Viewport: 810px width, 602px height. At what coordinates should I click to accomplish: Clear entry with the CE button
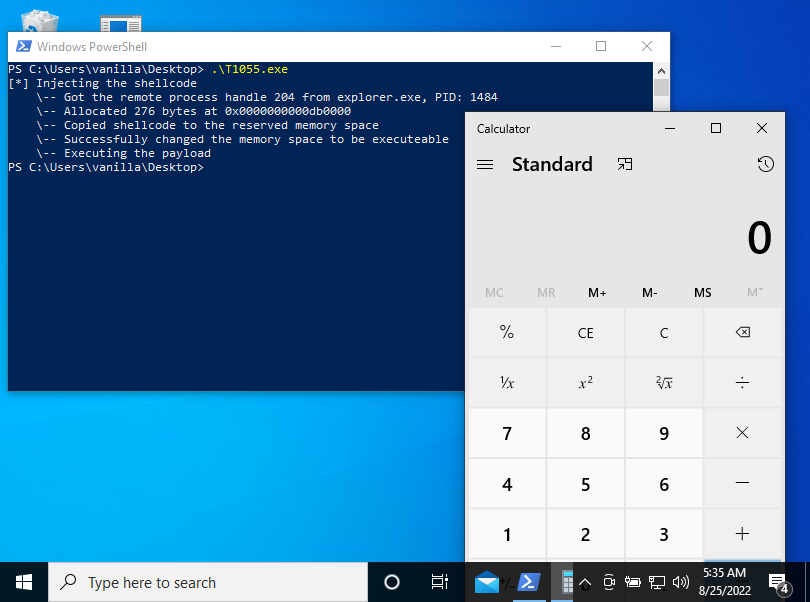(585, 332)
